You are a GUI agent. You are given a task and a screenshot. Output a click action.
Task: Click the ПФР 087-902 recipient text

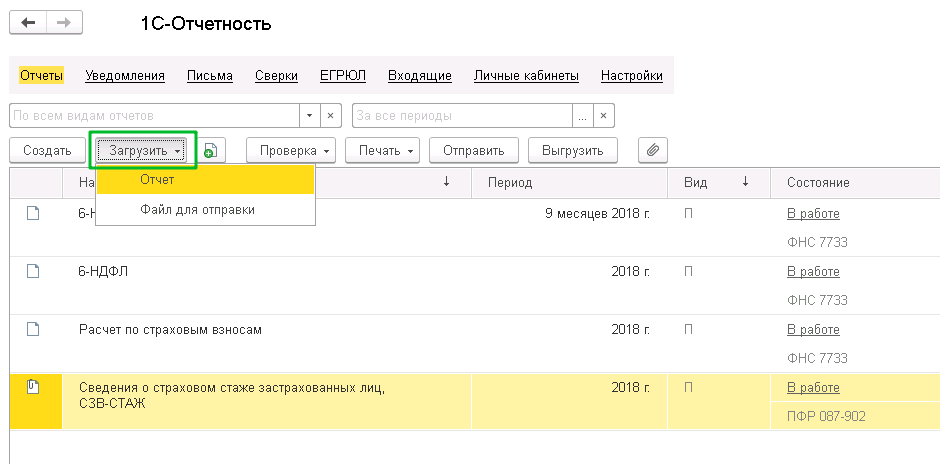tap(826, 416)
